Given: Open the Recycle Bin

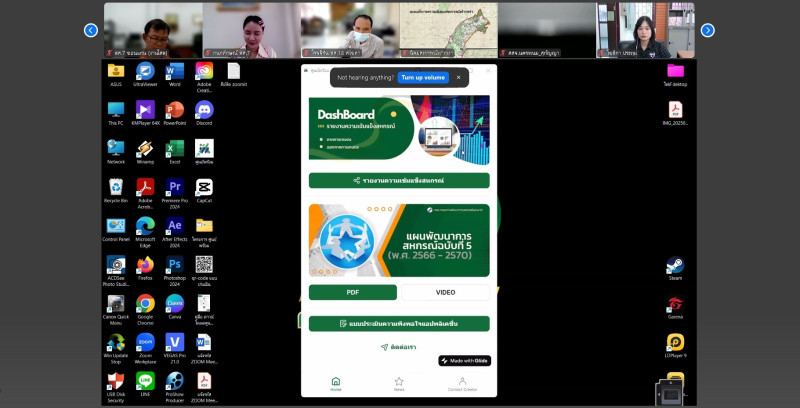Looking at the screenshot, I should (116, 187).
